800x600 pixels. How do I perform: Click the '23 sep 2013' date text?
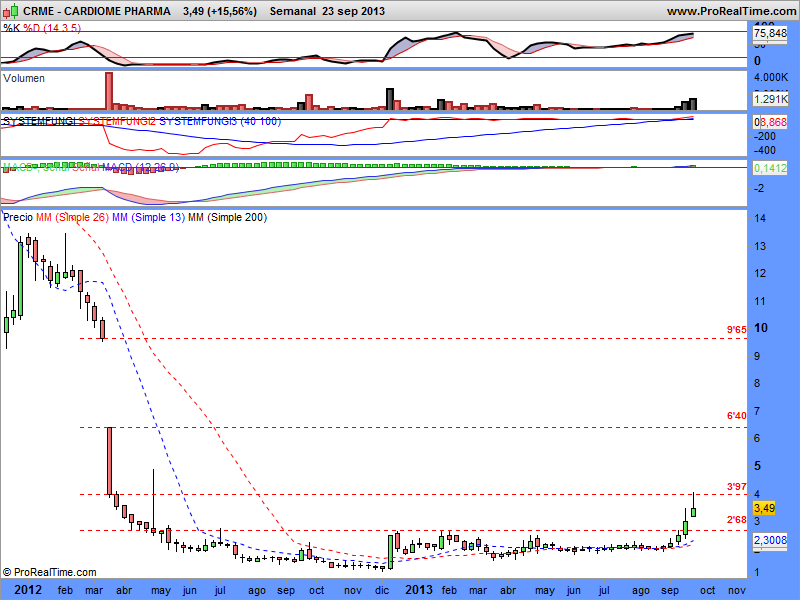click(353, 11)
